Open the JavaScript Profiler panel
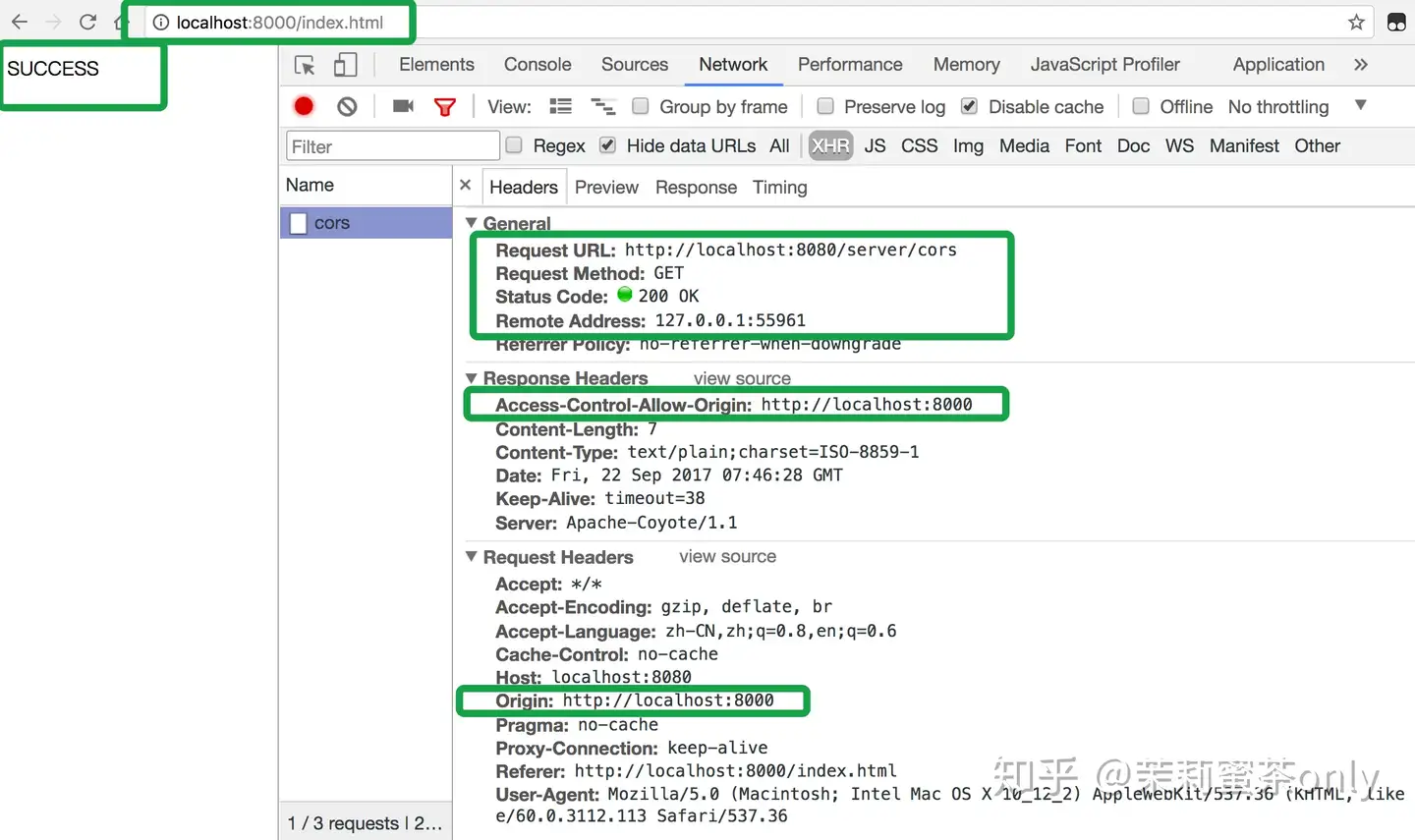The height and width of the screenshot is (840, 1415). click(x=1105, y=65)
